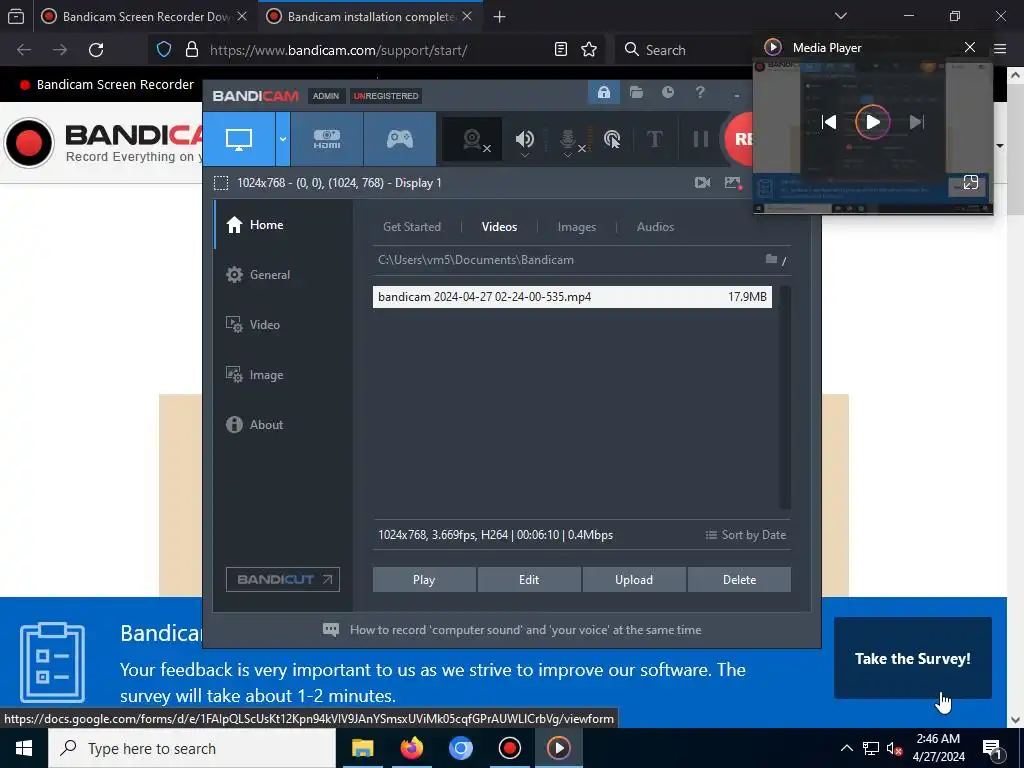Switch to Bandicam Screen Recorder Download tab
This screenshot has width=1024, height=768.
[145, 16]
